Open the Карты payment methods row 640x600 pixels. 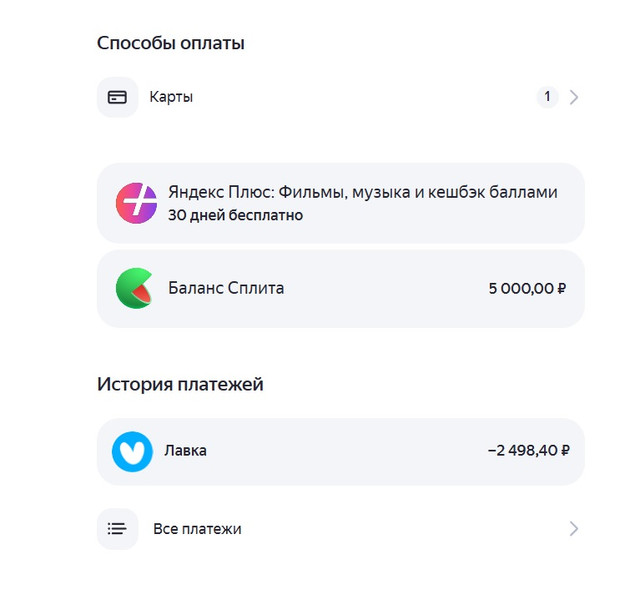pos(340,97)
